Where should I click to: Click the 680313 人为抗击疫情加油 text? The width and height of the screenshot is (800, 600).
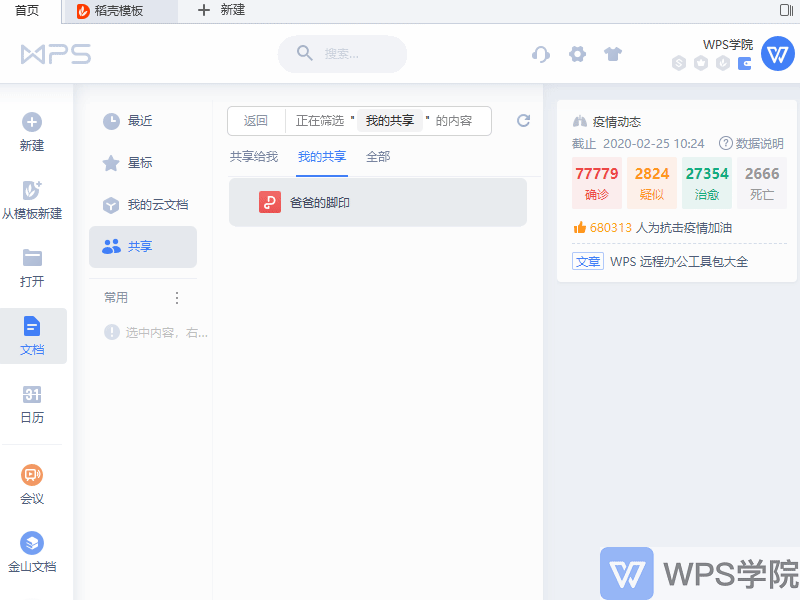point(661,228)
